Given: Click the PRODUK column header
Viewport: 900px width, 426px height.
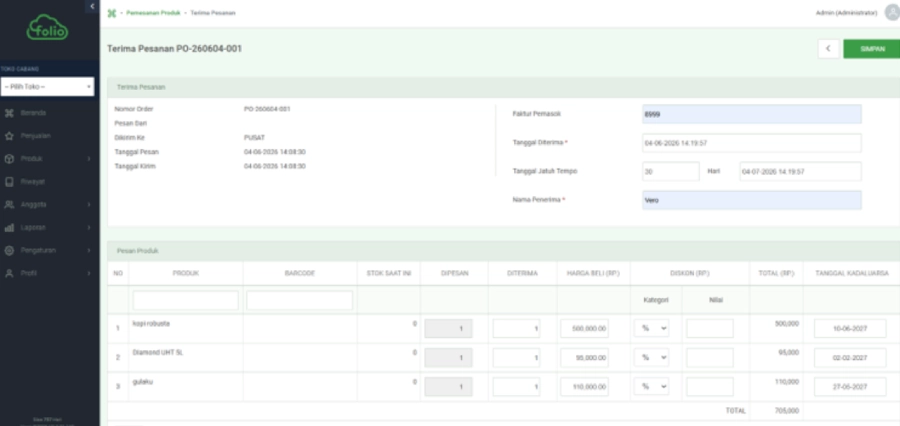Looking at the screenshot, I should click(185, 273).
